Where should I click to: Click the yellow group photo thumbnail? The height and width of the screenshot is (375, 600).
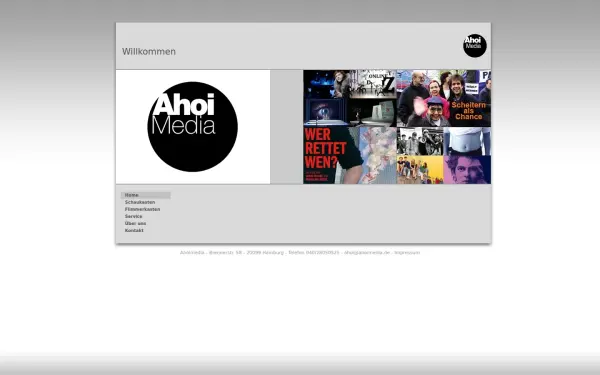click(420, 170)
